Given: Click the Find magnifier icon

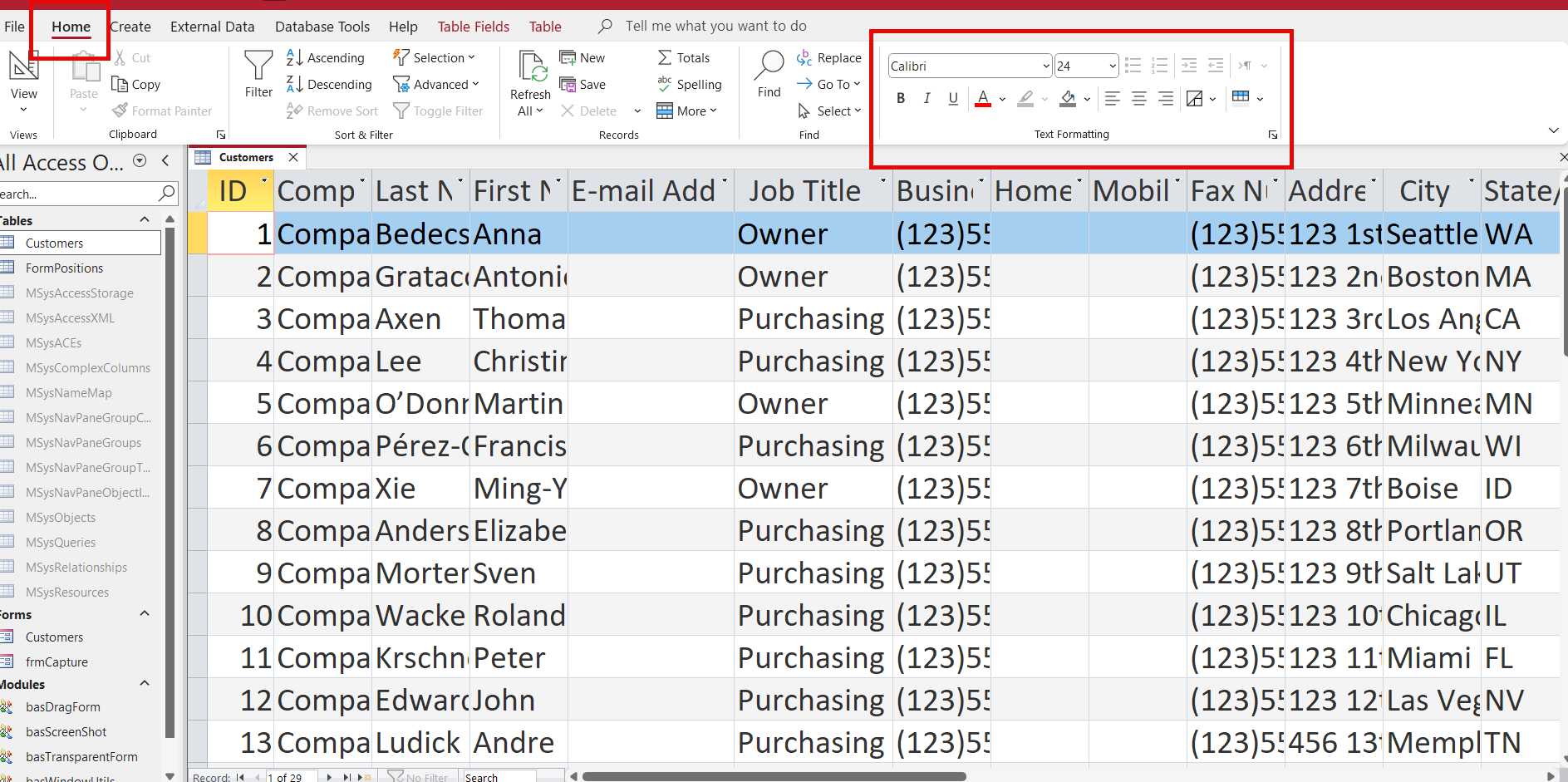Looking at the screenshot, I should point(769,66).
